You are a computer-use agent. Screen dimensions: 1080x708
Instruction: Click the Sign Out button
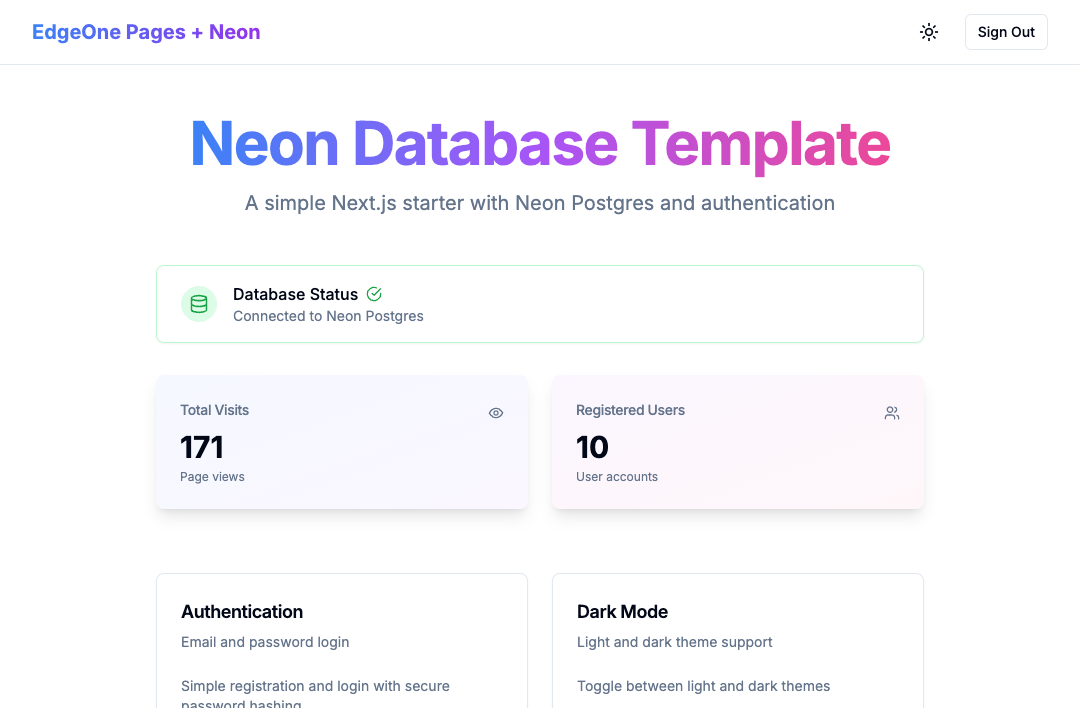click(x=1006, y=32)
